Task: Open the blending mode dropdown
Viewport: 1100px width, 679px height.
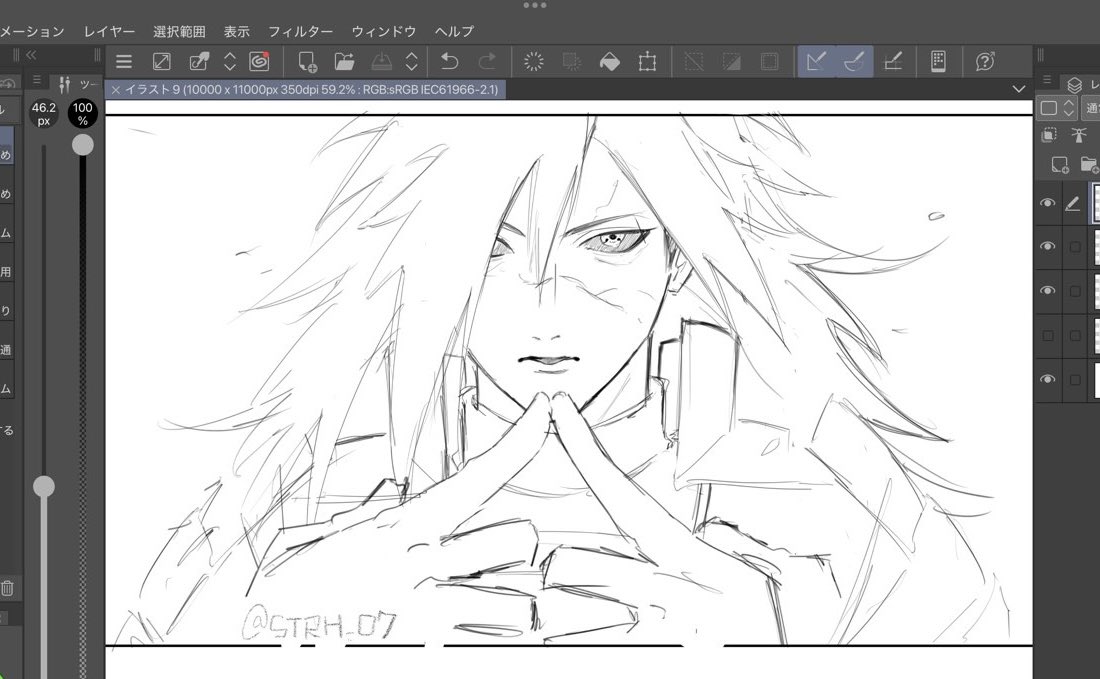Action: coord(1091,107)
